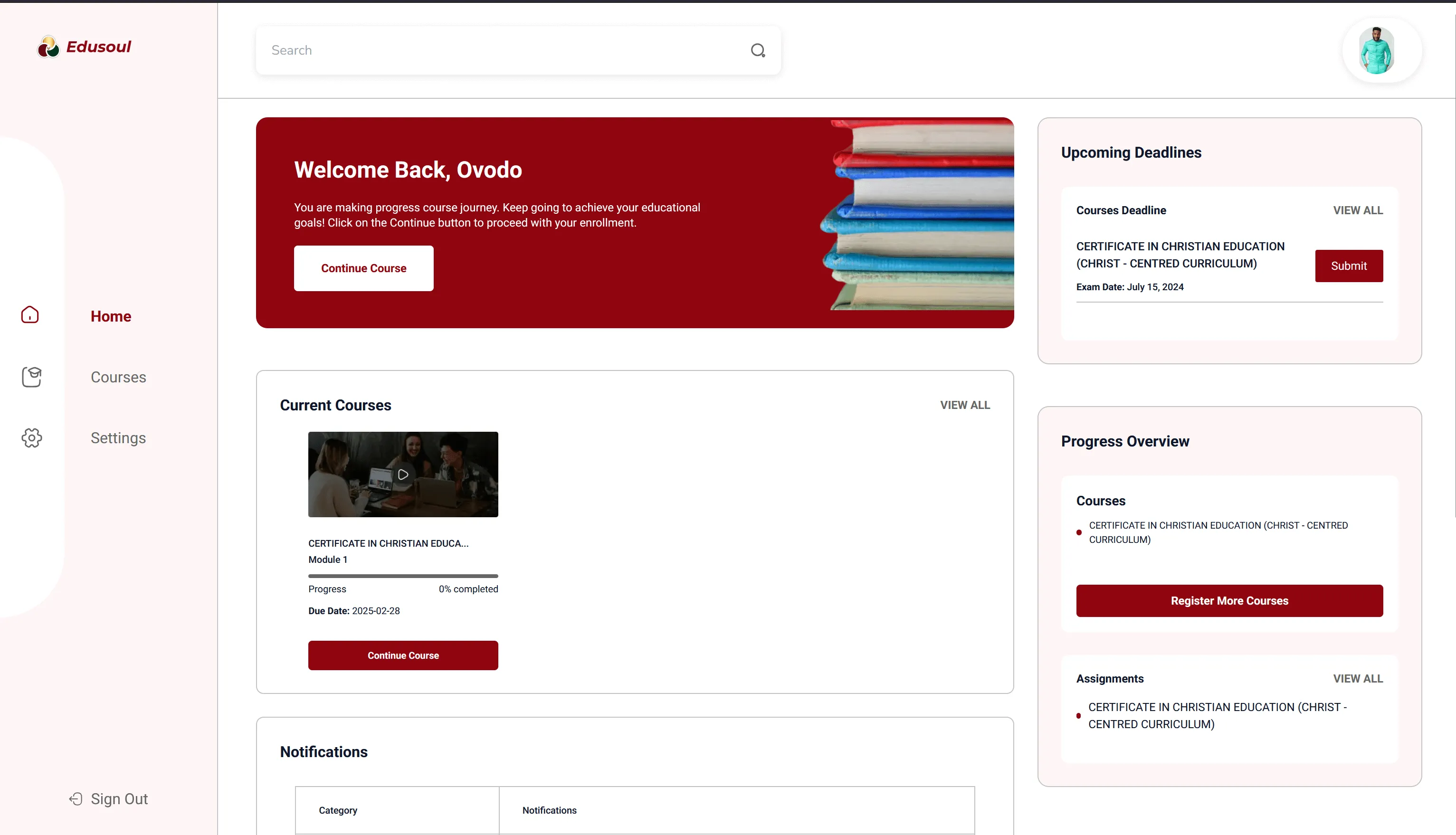Click the Settings gear icon

coord(31,437)
